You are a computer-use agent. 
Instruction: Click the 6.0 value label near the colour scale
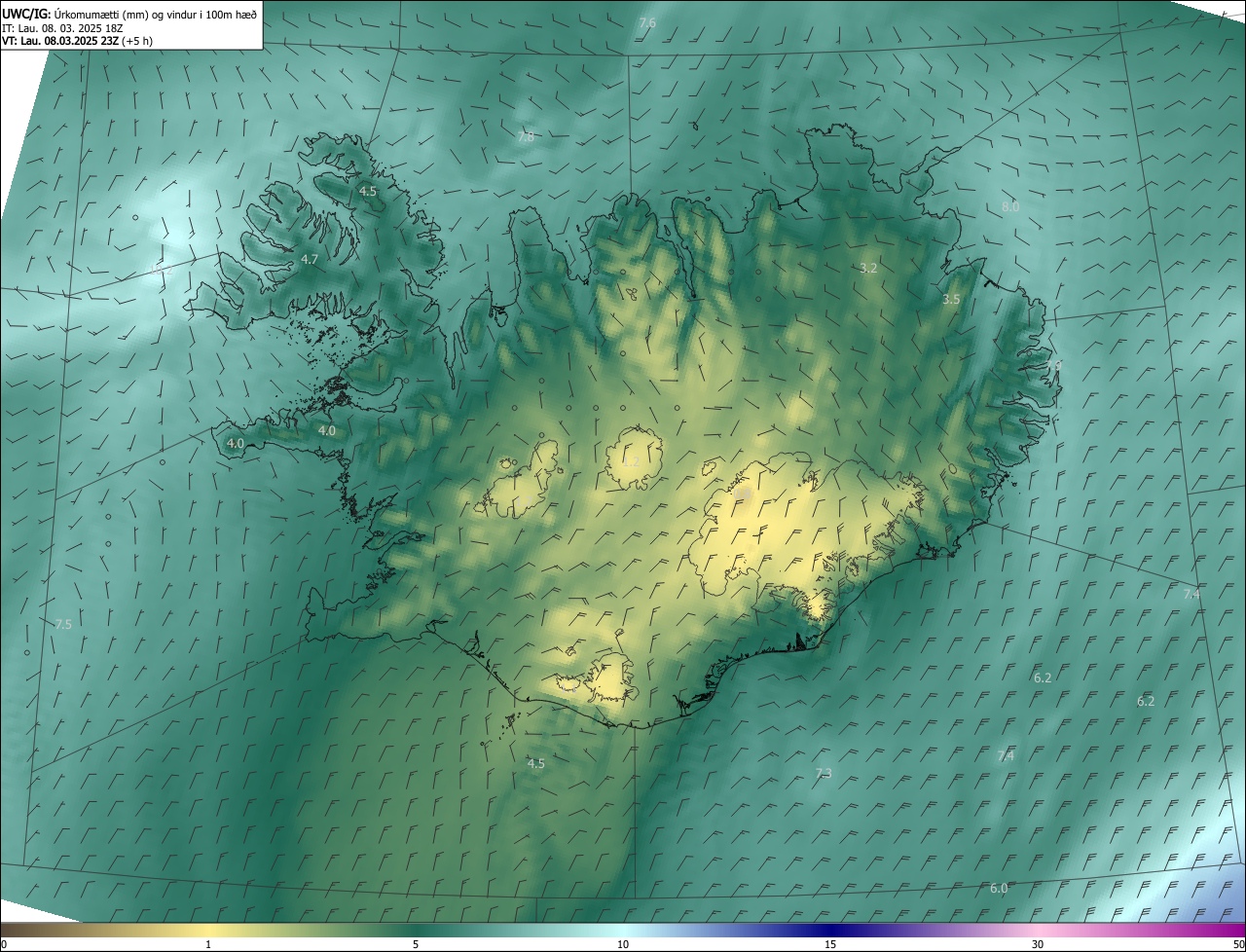tap(999, 889)
